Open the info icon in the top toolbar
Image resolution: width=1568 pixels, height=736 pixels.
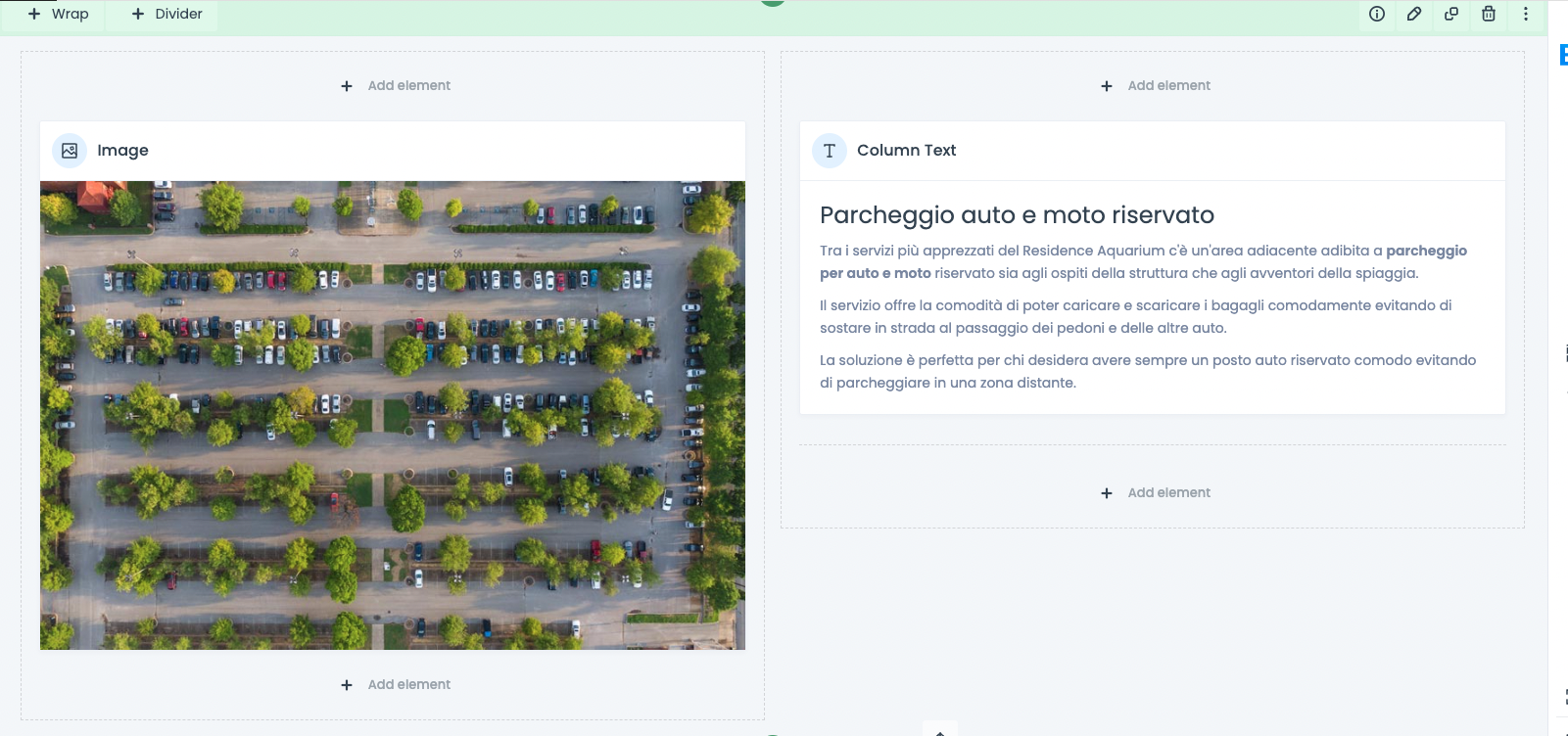point(1377,14)
